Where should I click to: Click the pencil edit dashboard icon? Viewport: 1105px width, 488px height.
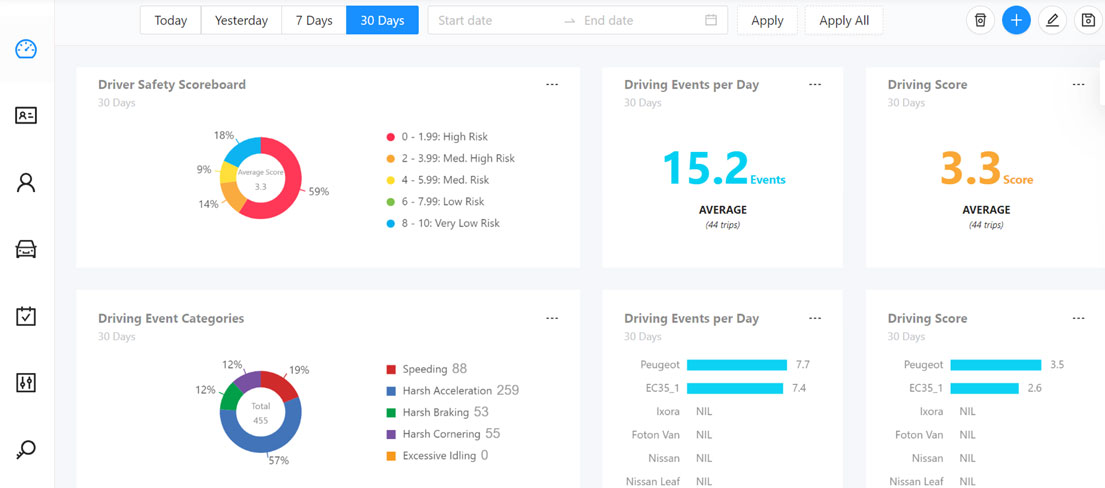[x=1051, y=20]
